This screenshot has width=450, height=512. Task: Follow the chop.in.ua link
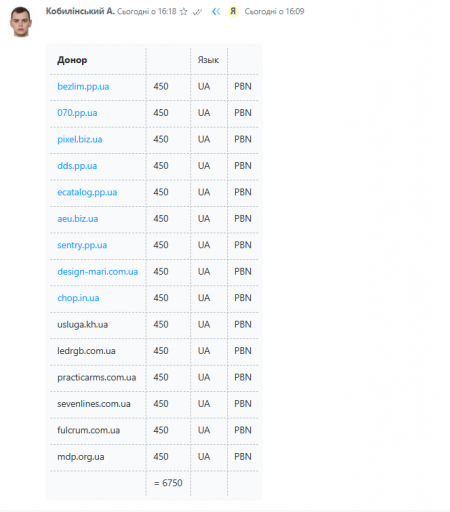point(78,298)
